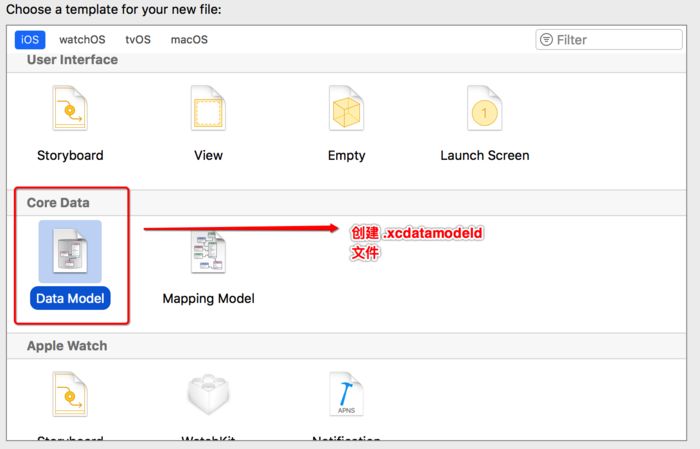Click the Apple Watch section header
Viewport: 700px width, 449px height.
[67, 346]
